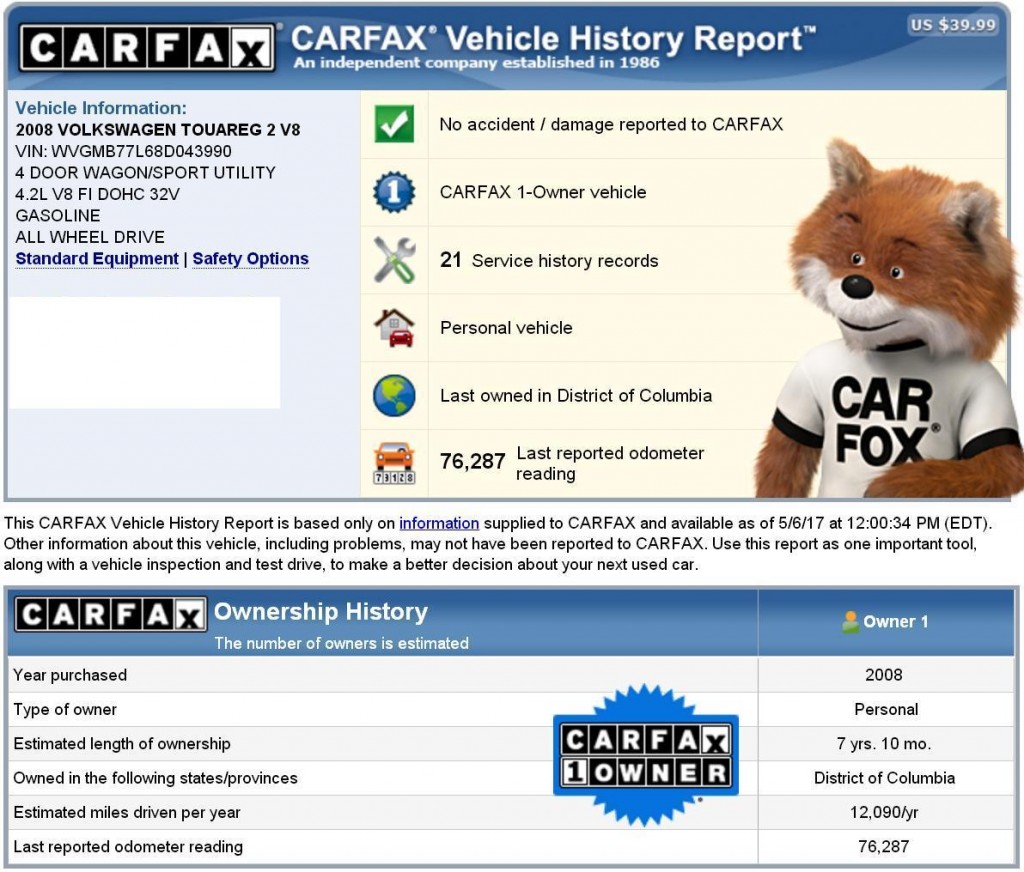The width and height of the screenshot is (1024, 872).
Task: Click the orange car odometer icon
Action: pos(394,463)
